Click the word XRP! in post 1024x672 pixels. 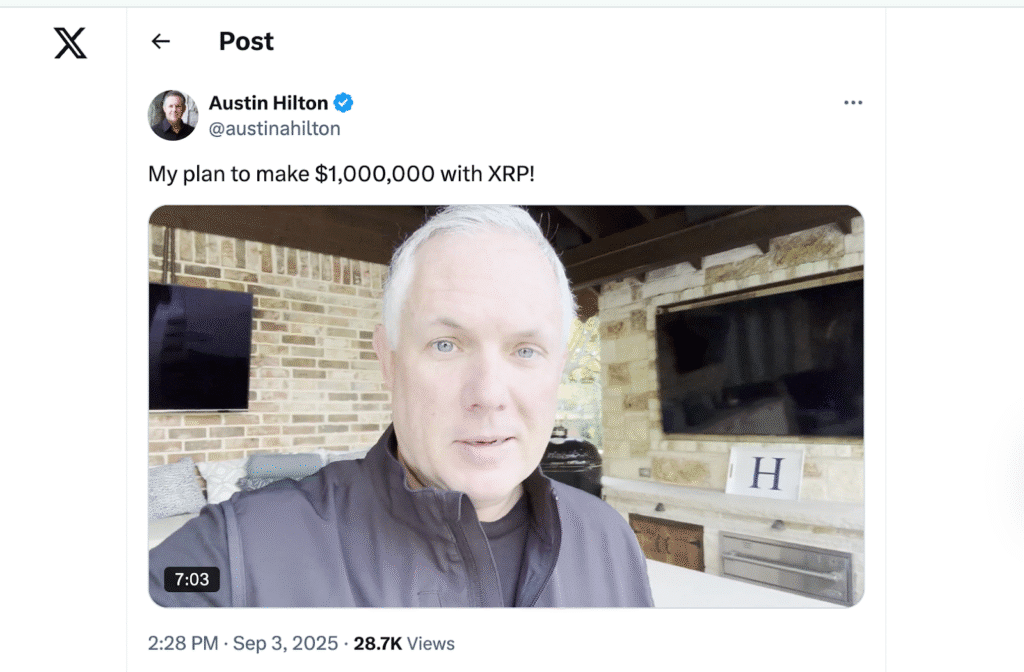click(x=511, y=174)
